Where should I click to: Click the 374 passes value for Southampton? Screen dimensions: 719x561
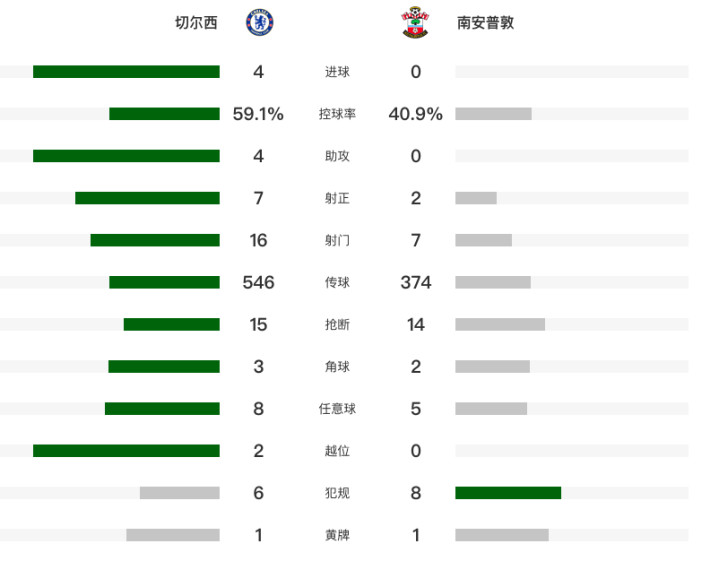tap(415, 282)
